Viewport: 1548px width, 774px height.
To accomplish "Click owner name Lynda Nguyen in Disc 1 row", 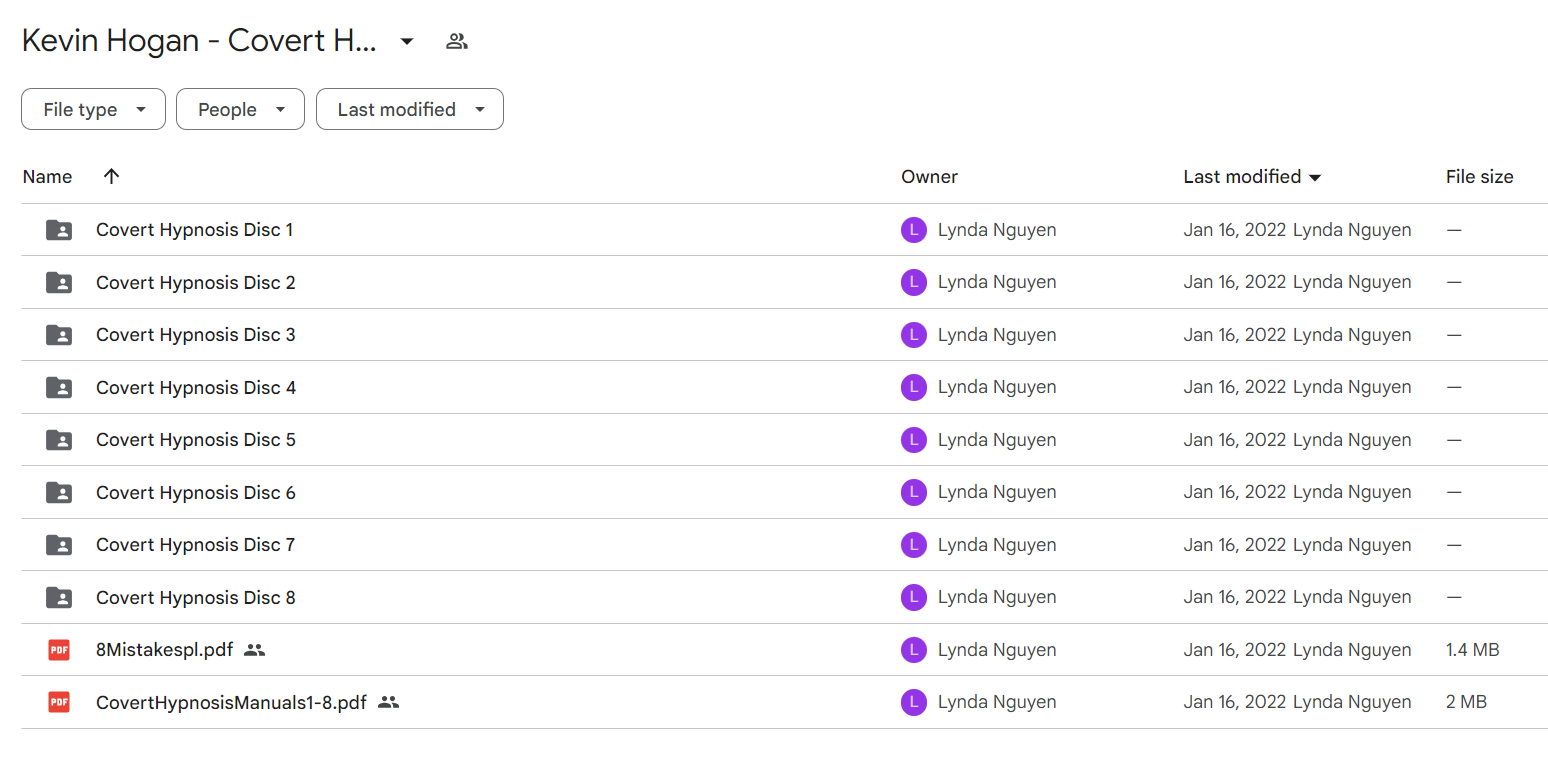I will (997, 230).
